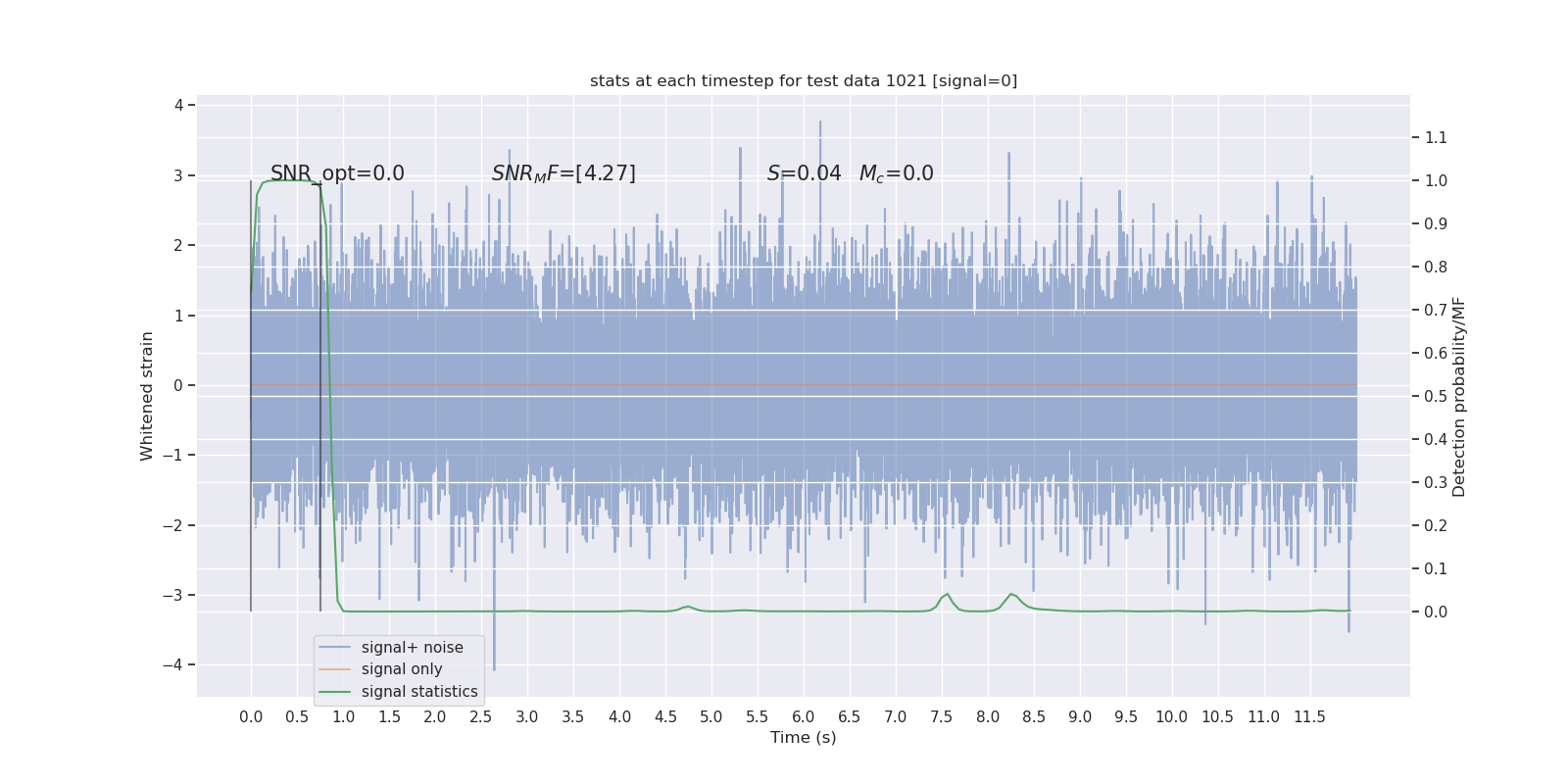
Task: Click right y-axis tick label 0.4
Action: pyautogui.click(x=1436, y=439)
